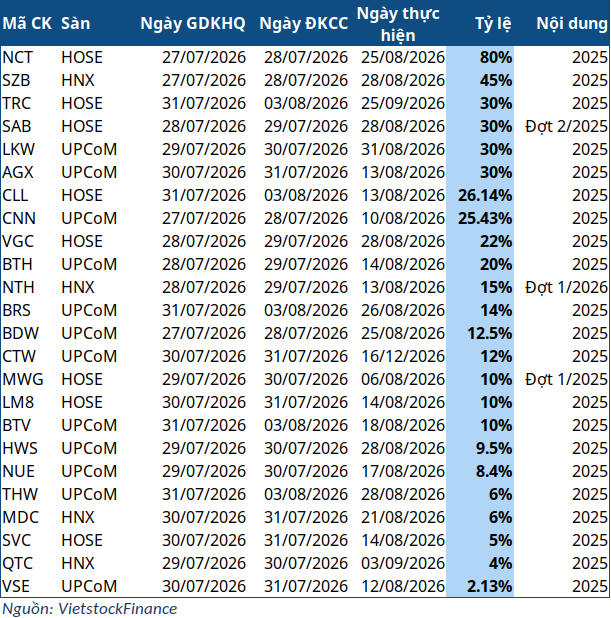Select the 12.5% ratio cell
Viewport: 611px width, 618px height.
tap(490, 333)
